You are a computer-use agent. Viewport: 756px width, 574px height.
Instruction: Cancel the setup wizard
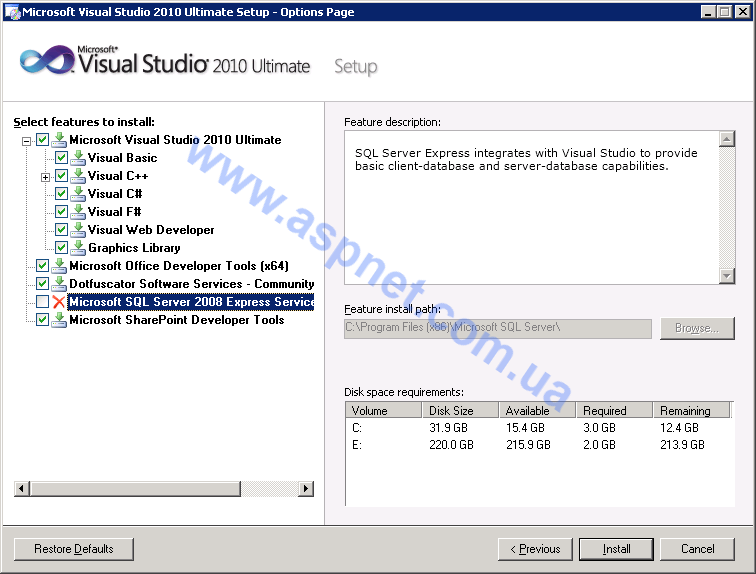697,549
